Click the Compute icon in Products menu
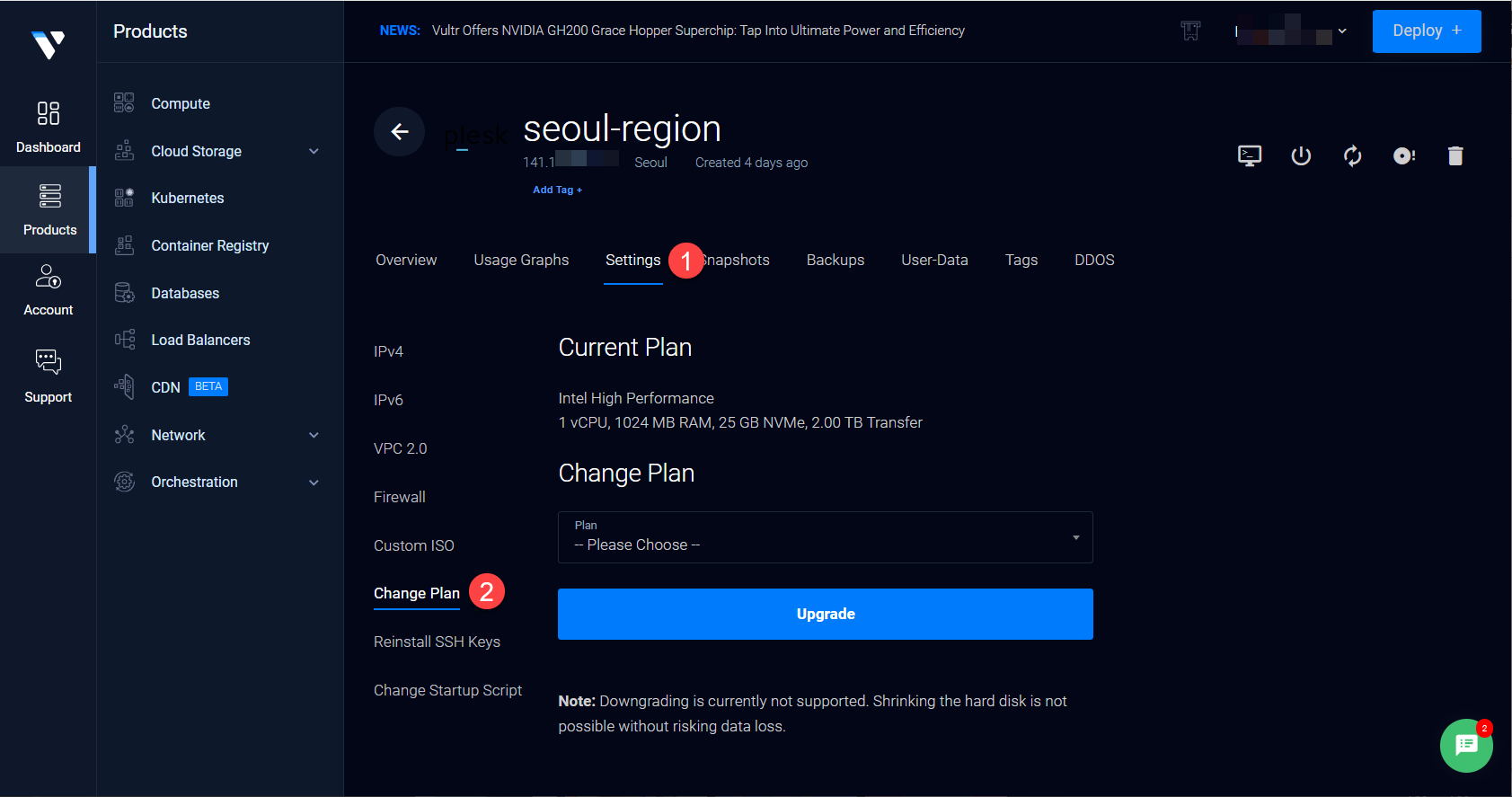 124,103
